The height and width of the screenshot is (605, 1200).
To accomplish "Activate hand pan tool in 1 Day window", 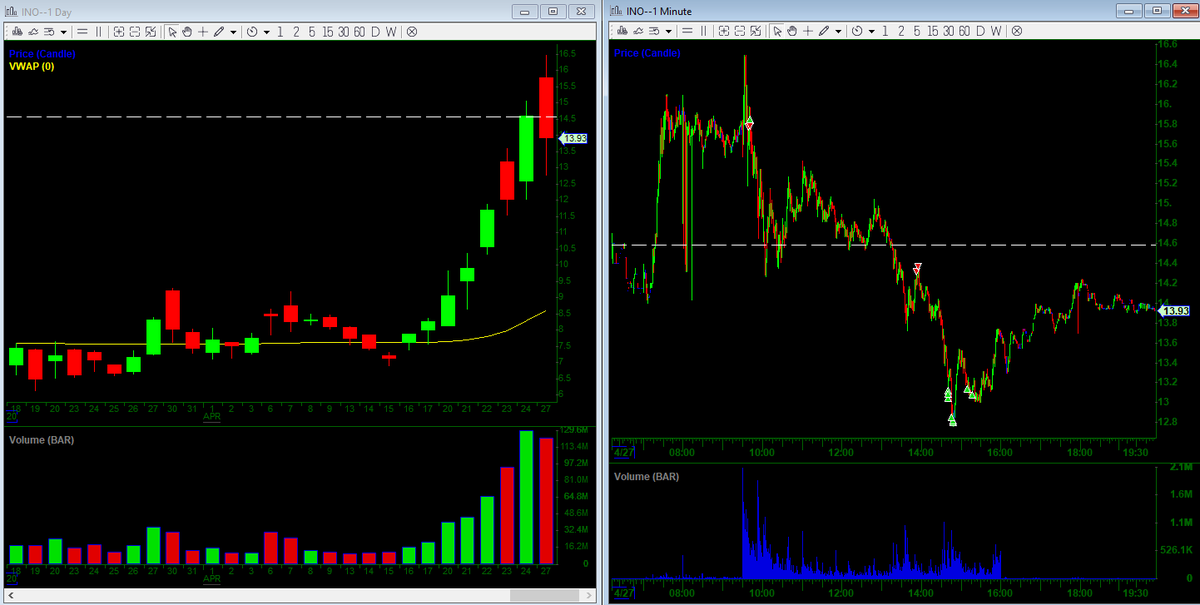I will [187, 31].
